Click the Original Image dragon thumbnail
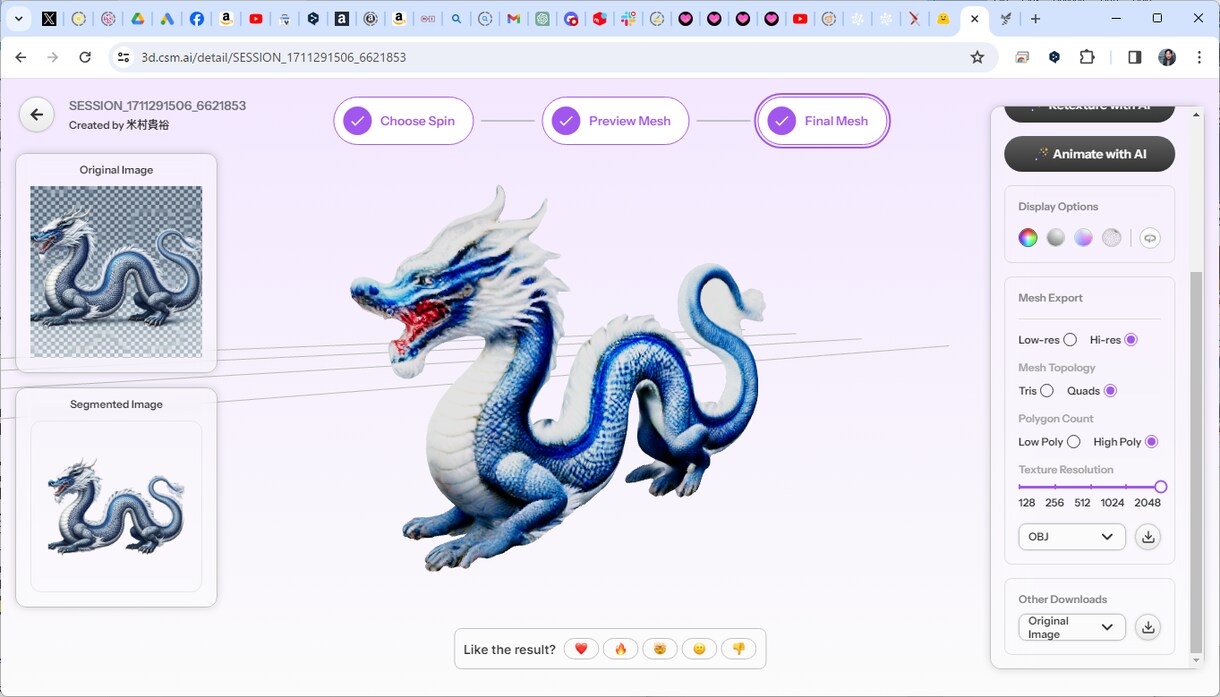1220x697 pixels. [x=116, y=271]
